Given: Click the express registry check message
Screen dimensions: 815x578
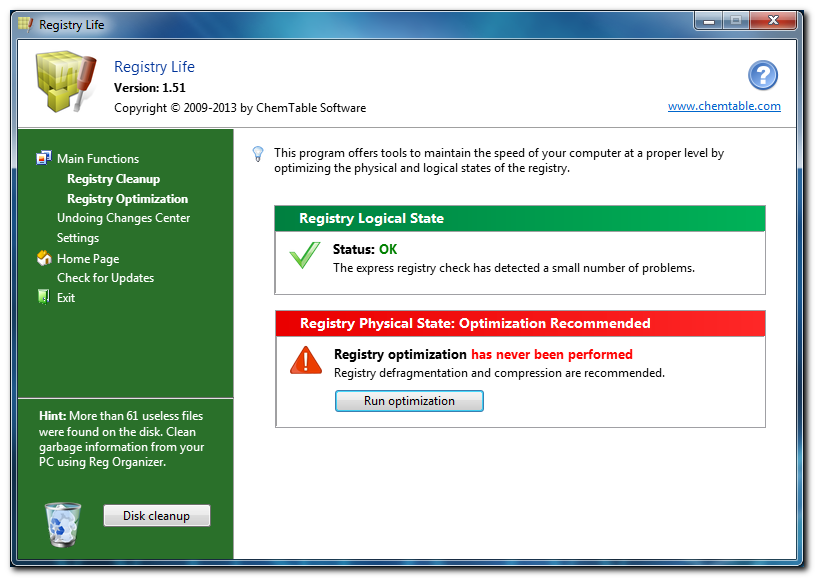Looking at the screenshot, I should coord(514,268).
